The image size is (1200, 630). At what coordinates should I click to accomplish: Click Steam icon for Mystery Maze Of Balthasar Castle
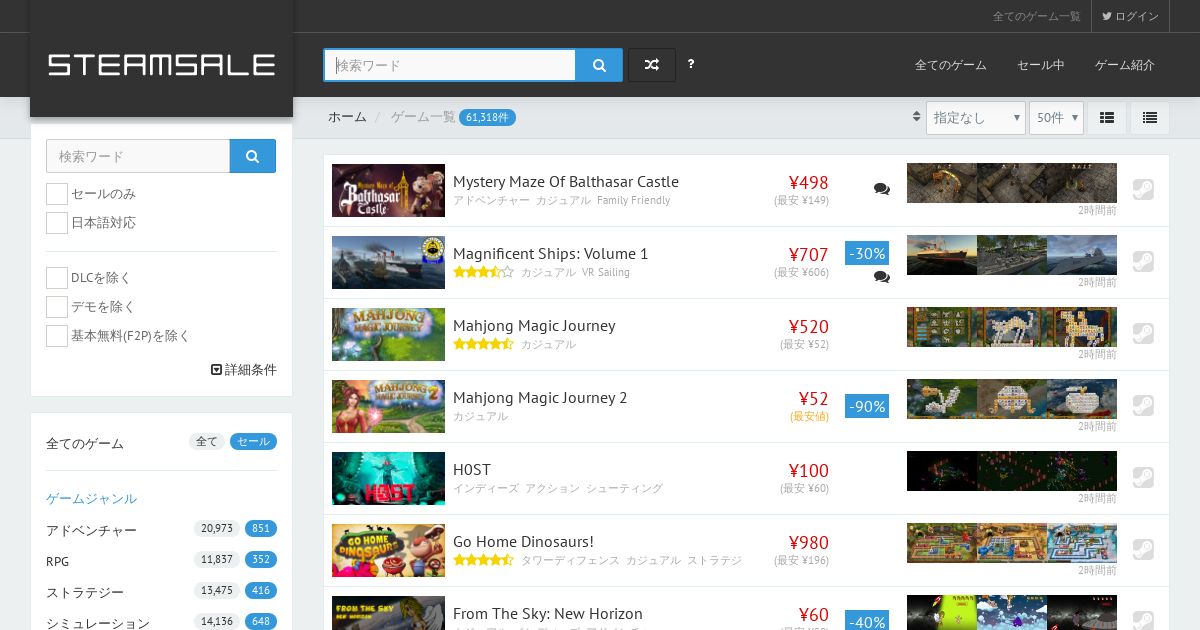1143,190
